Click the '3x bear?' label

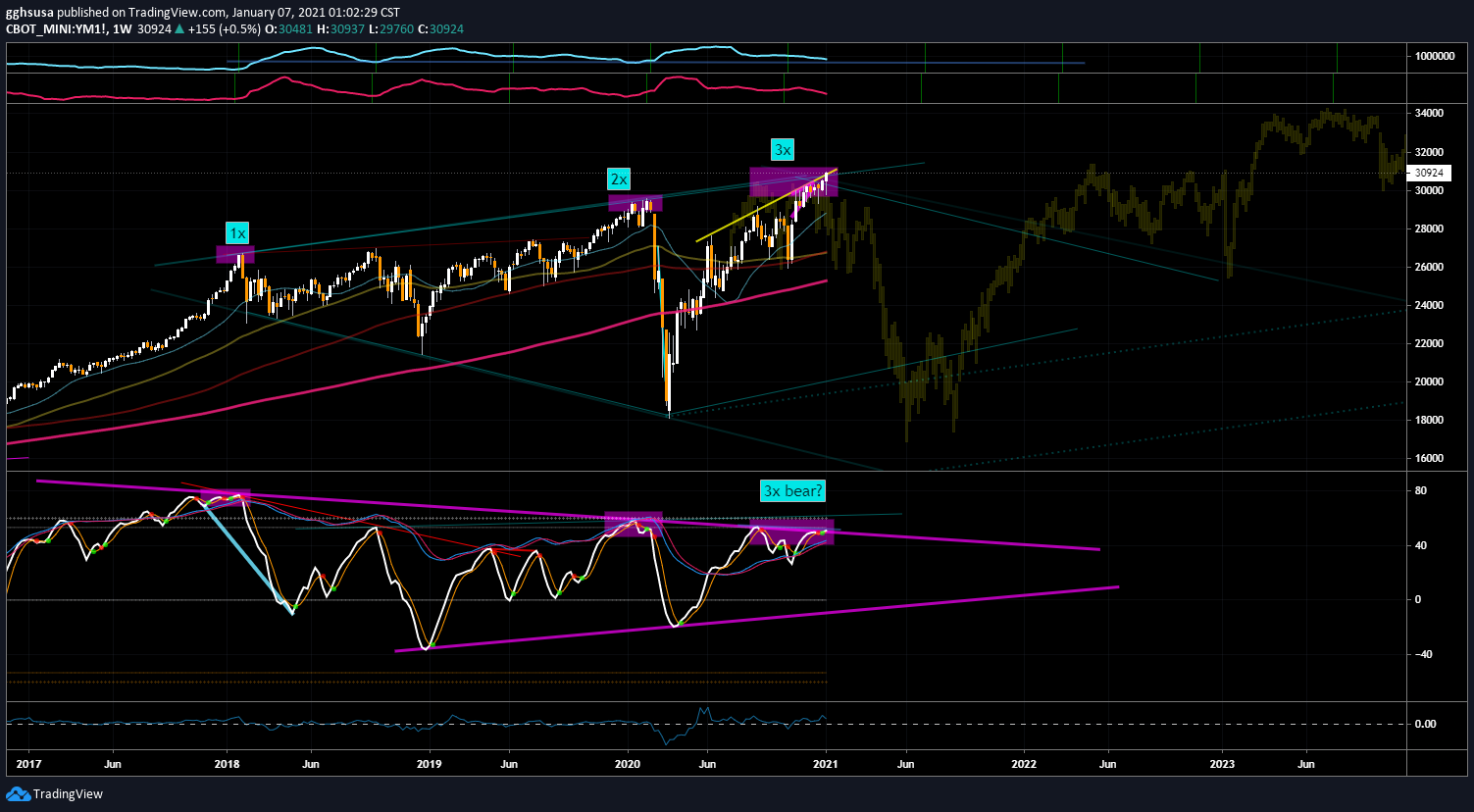(792, 490)
